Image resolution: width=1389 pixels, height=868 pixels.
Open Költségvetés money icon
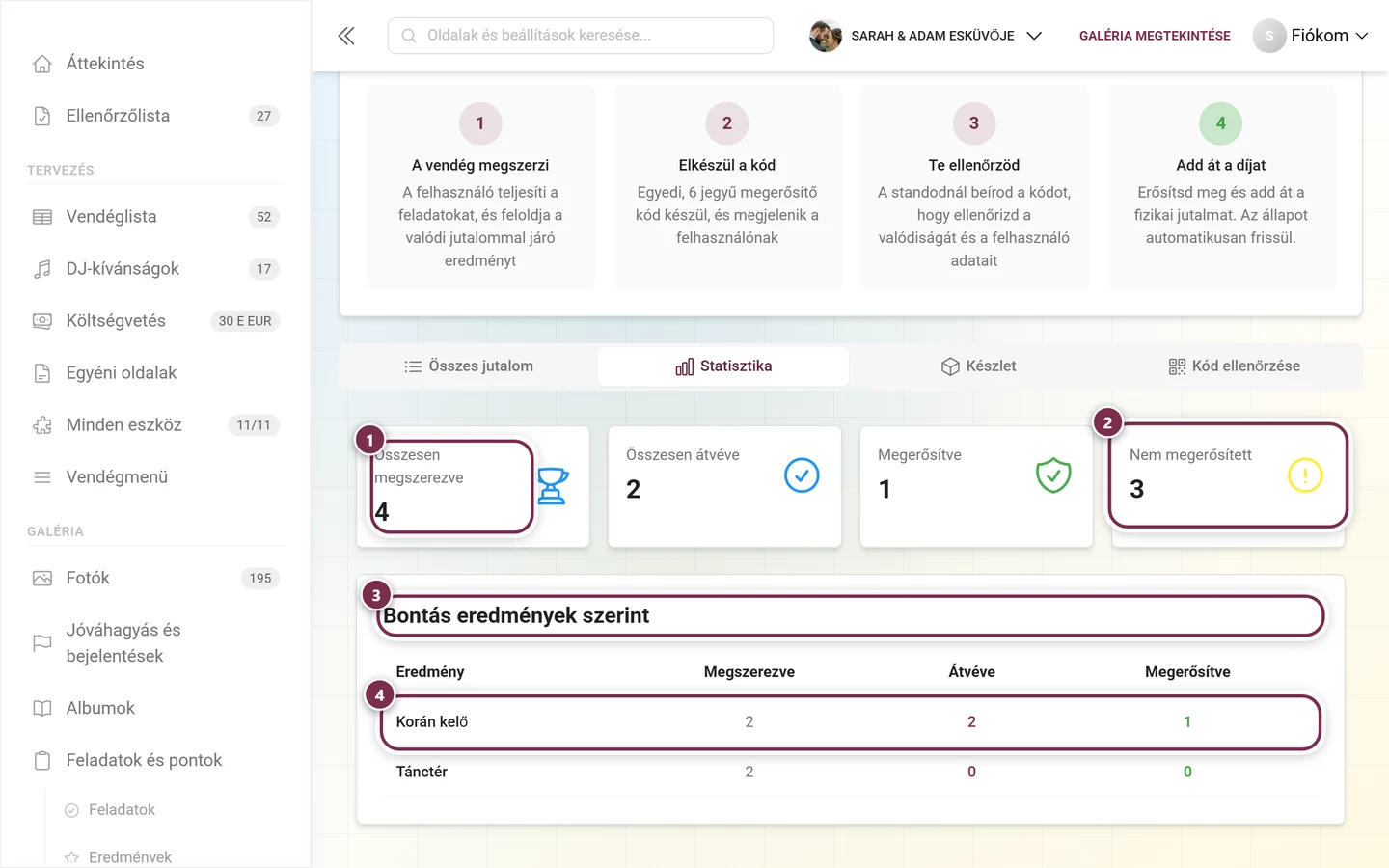click(42, 321)
